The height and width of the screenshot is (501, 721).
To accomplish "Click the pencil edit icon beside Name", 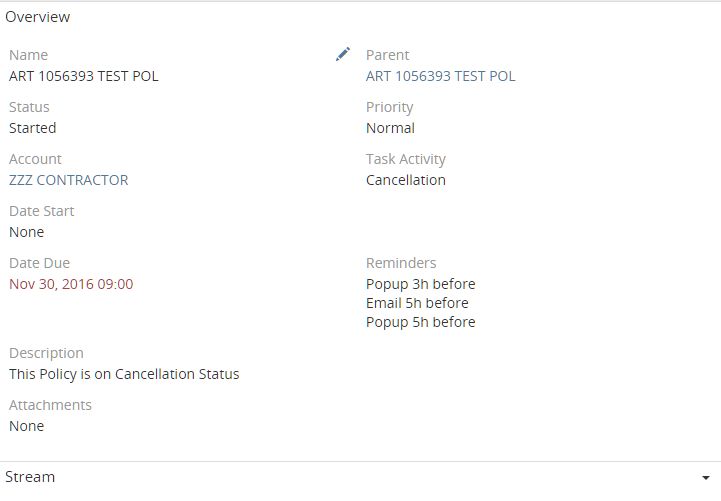I will 343,55.
